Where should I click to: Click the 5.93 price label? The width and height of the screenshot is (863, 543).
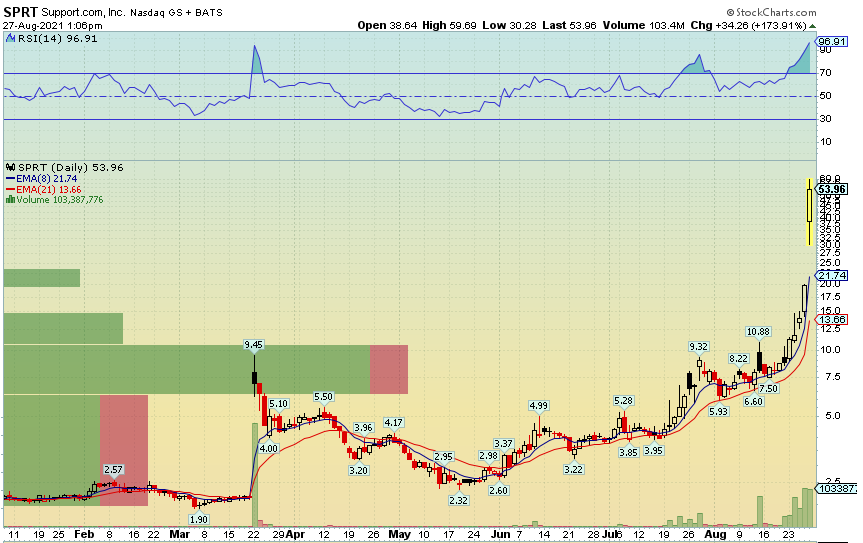pos(718,411)
